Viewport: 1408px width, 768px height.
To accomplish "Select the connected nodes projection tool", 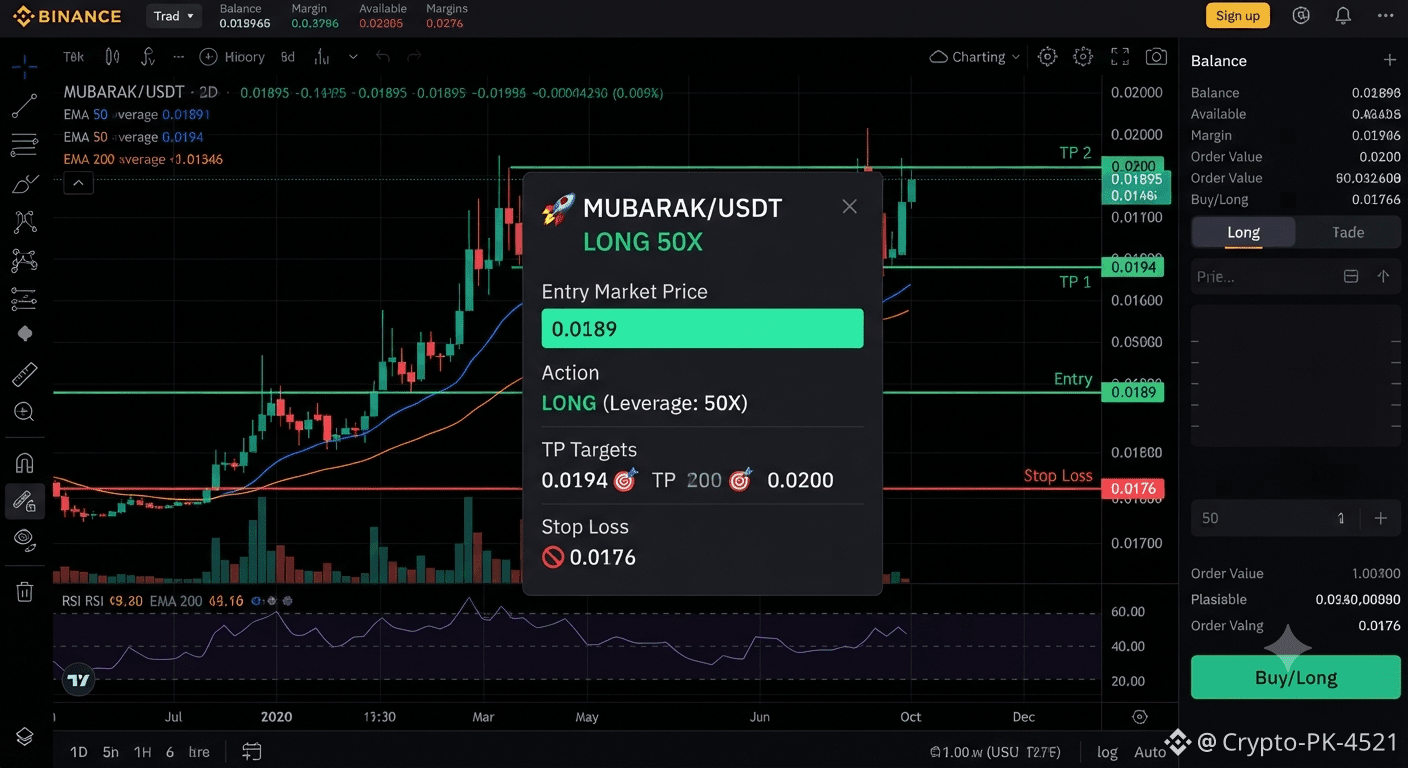I will click(25, 261).
